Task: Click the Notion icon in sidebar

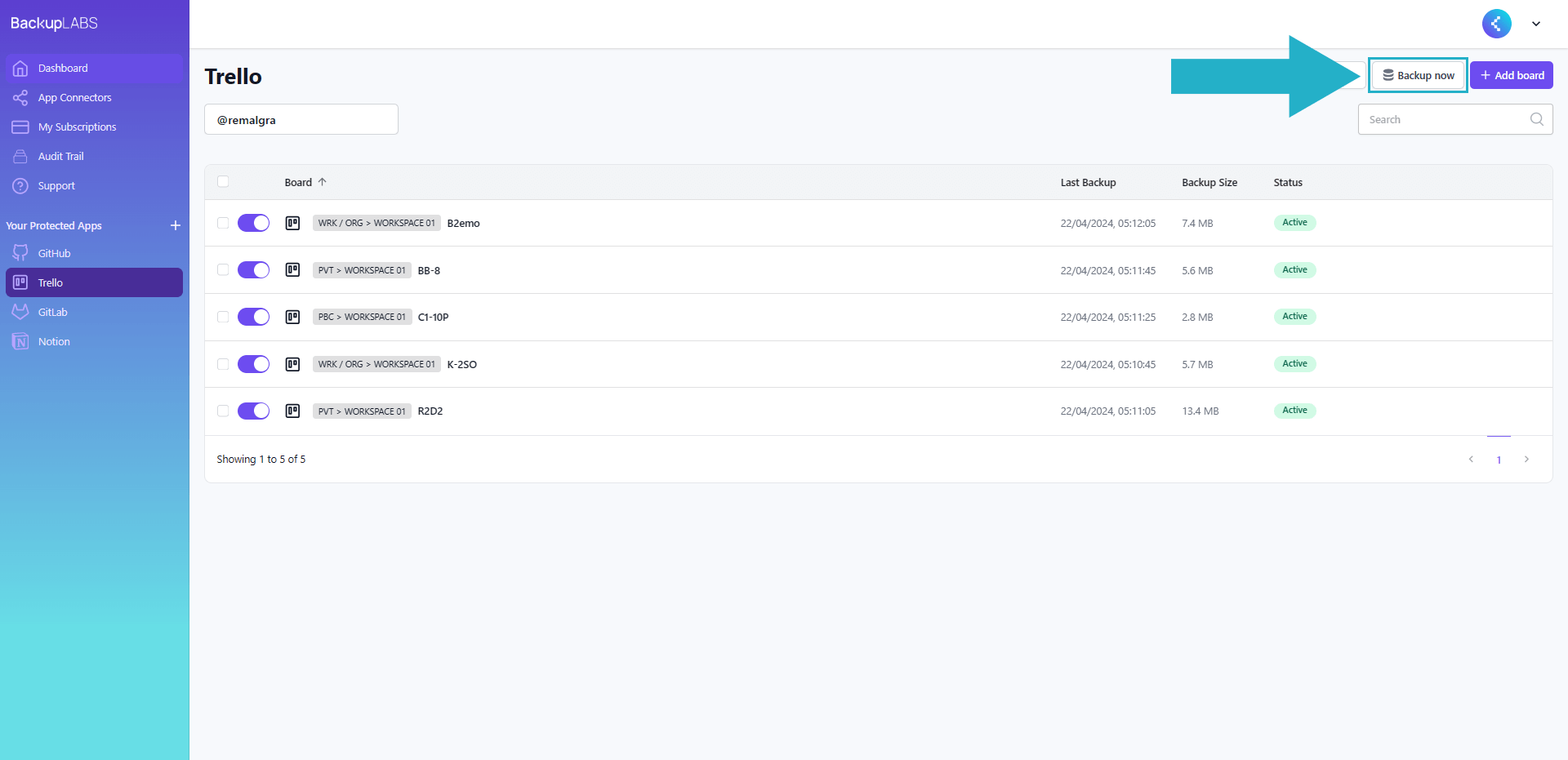Action: [x=20, y=341]
